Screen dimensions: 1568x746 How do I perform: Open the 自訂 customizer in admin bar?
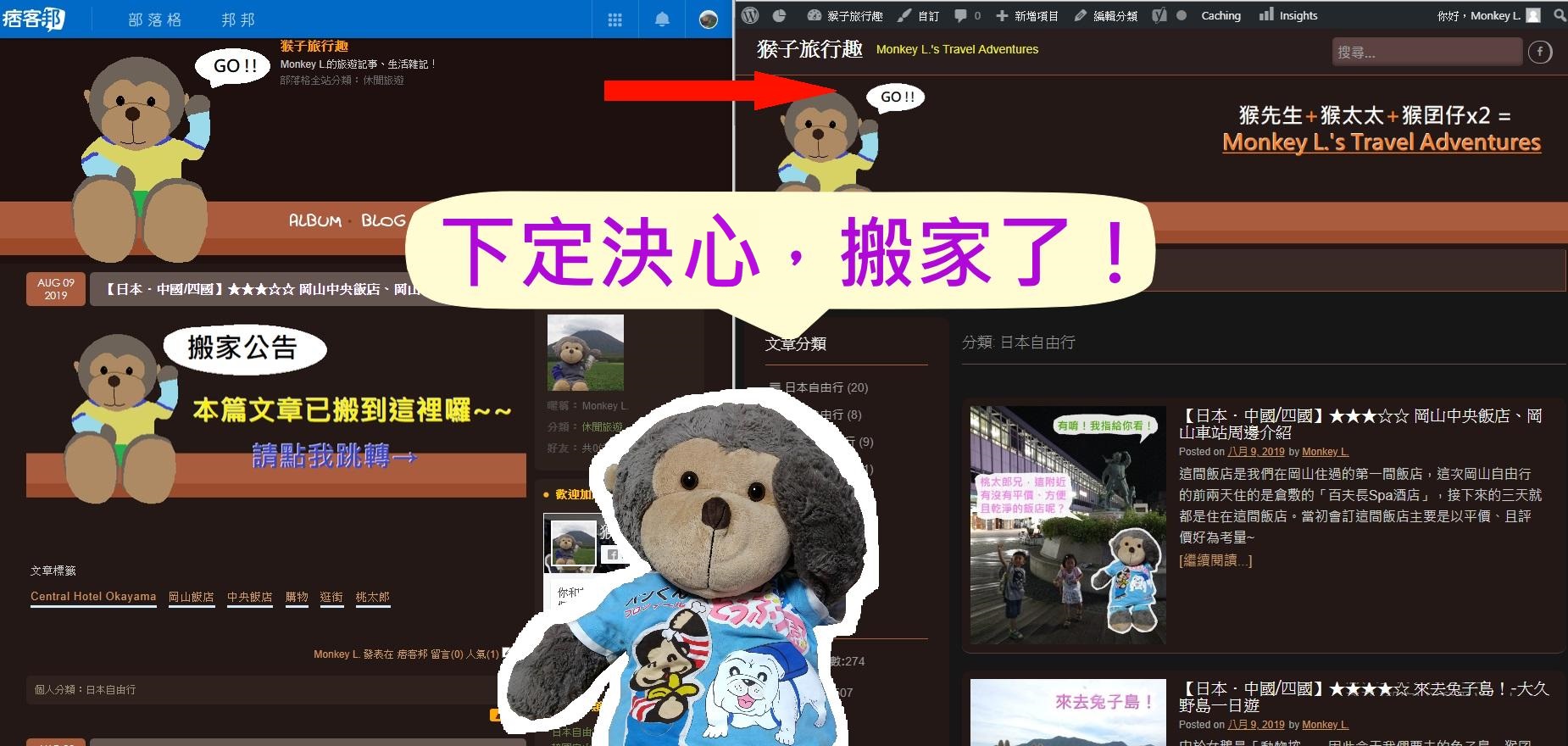click(x=919, y=15)
